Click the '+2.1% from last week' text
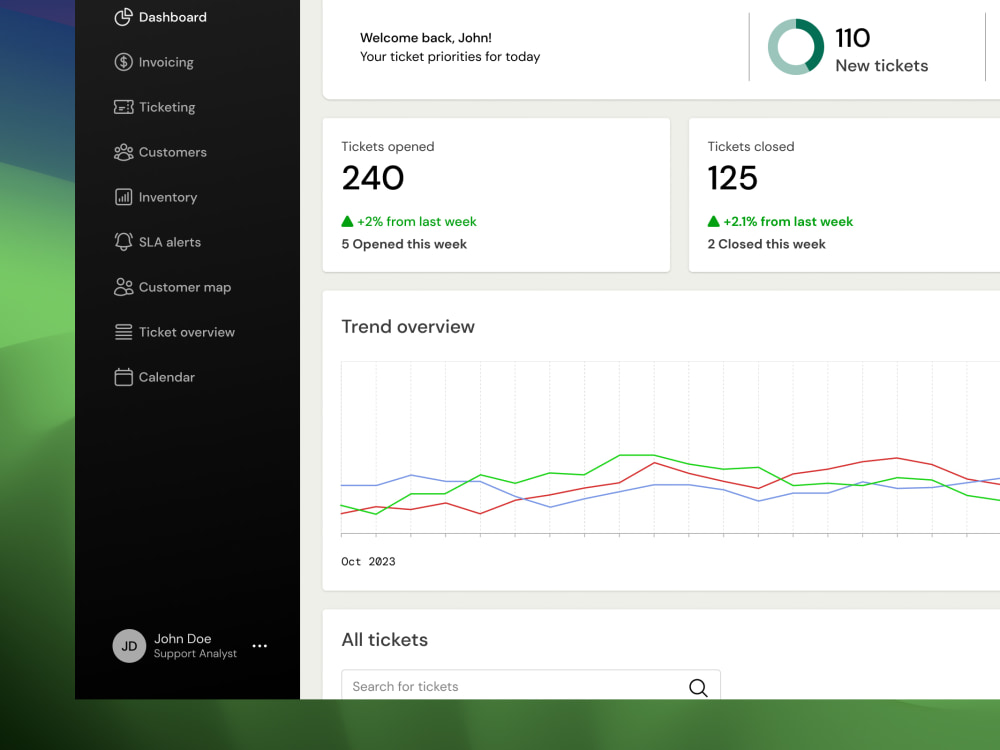 point(788,221)
